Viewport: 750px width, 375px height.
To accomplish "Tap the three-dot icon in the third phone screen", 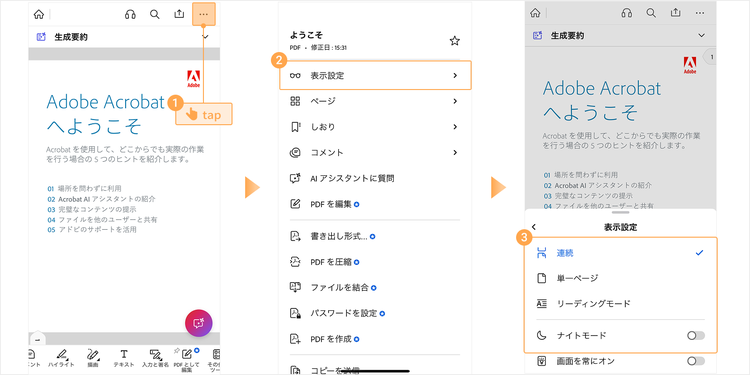I will tap(700, 13).
